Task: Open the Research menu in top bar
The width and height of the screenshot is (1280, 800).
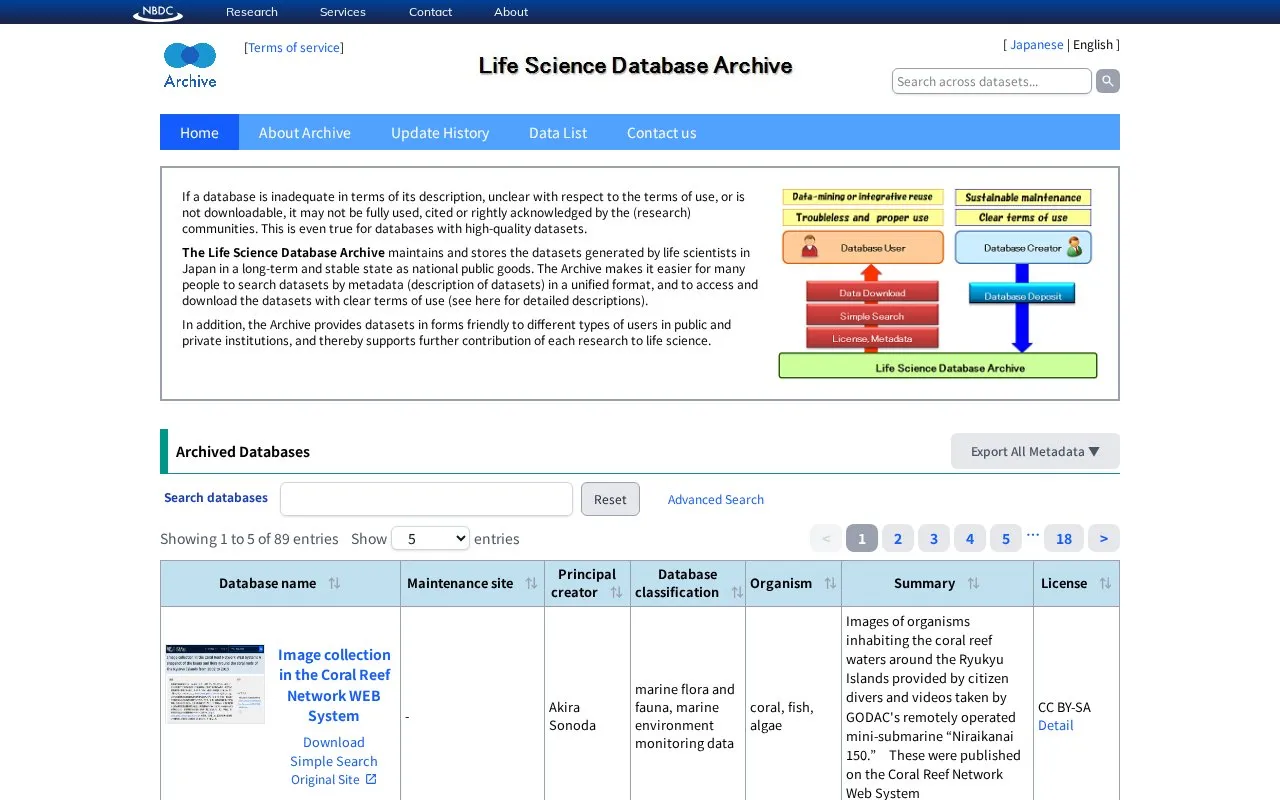Action: [252, 12]
